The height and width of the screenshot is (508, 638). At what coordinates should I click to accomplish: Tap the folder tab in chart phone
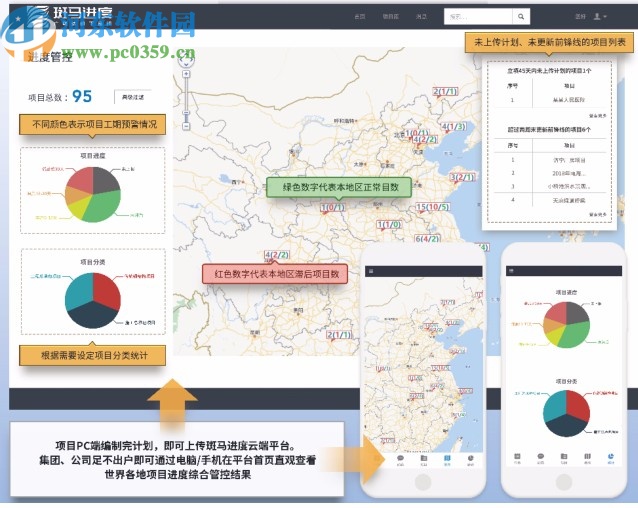point(564,458)
